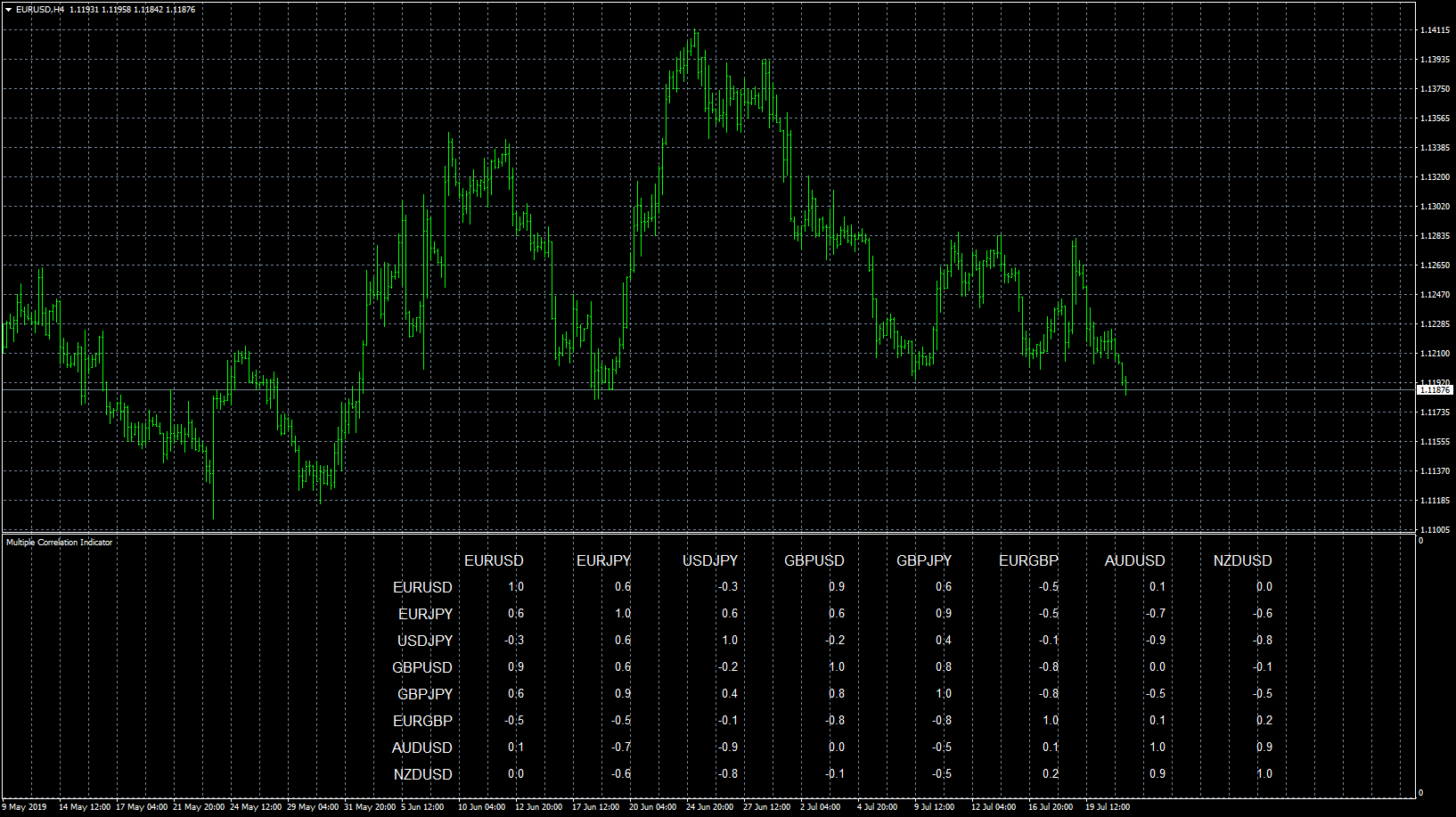Click EURGBP row value under NZDUSD column
Screen dimensions: 1456x817
click(1264, 720)
